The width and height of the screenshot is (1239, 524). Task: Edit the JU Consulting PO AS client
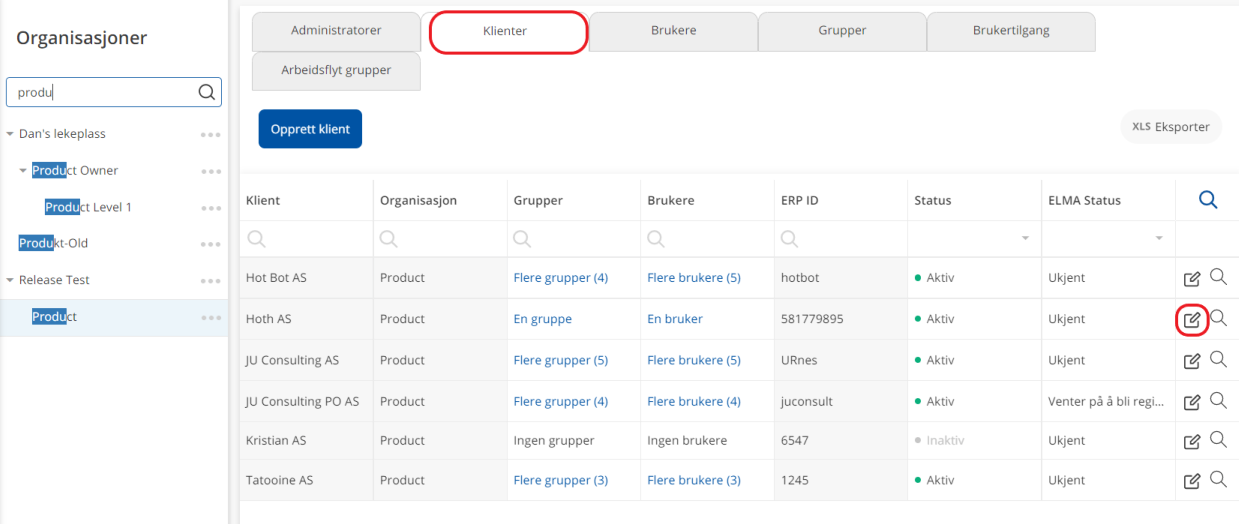point(1191,402)
